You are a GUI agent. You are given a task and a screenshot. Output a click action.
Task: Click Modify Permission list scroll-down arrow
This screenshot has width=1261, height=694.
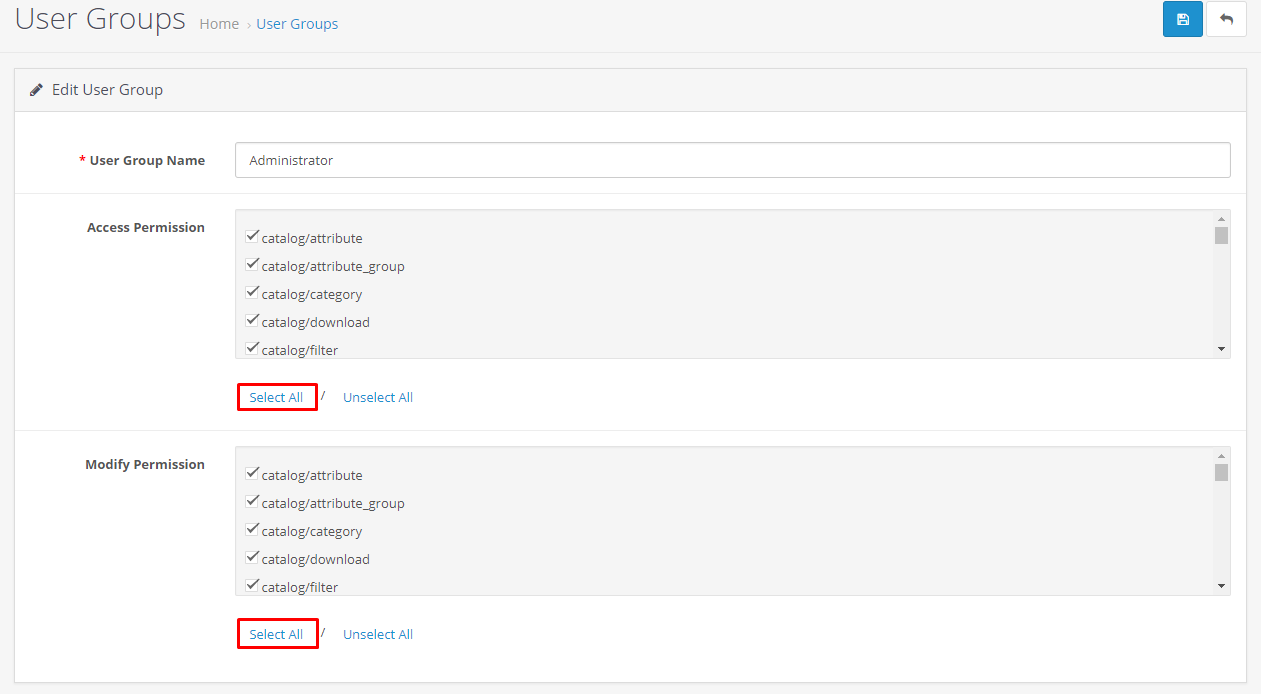[1221, 586]
